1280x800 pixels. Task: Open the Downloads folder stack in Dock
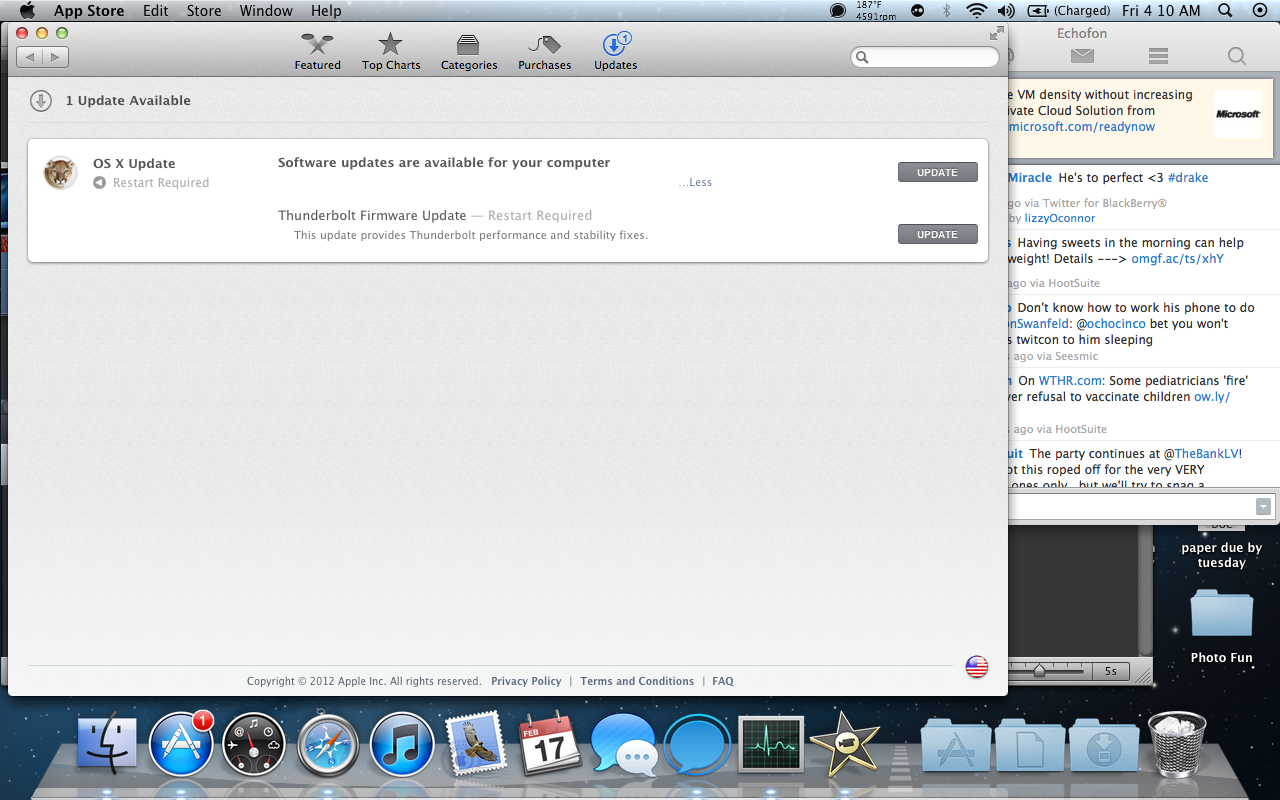click(1103, 745)
